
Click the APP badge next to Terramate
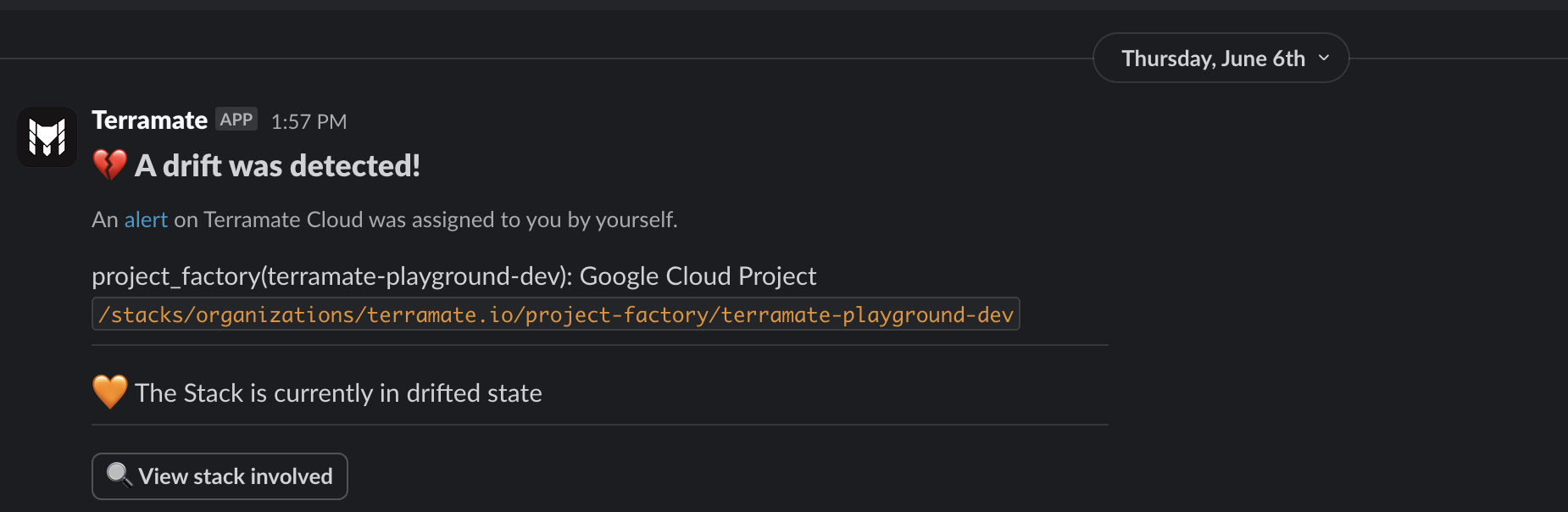tap(236, 120)
